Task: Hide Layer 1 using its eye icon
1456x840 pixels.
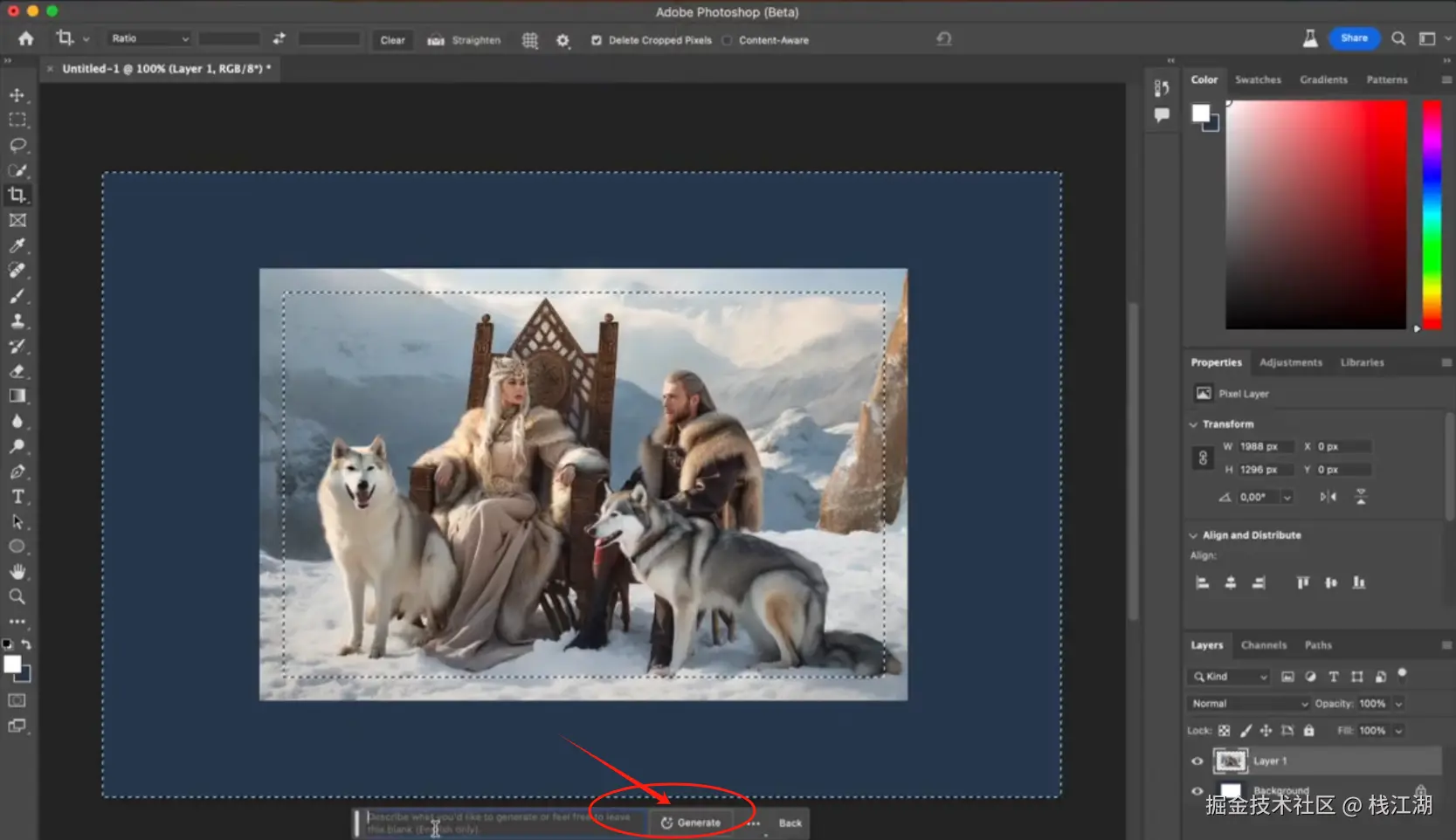Action: [x=1197, y=761]
